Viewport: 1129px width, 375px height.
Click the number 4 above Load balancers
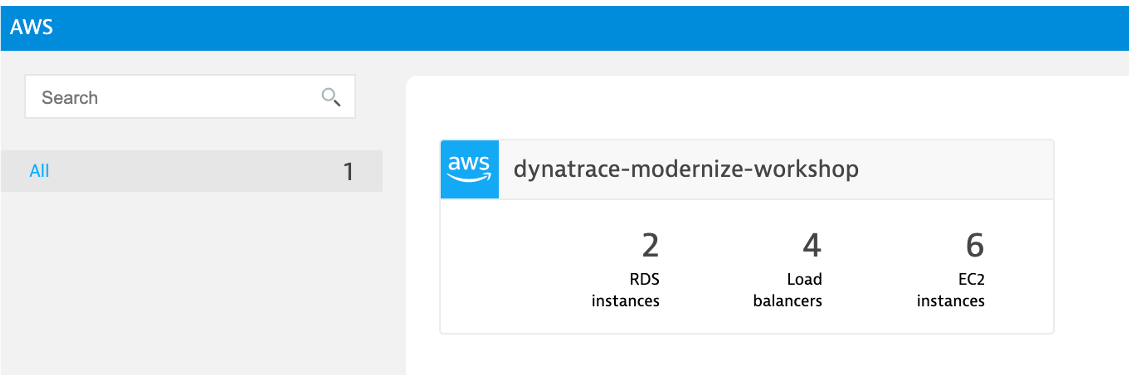(812, 246)
